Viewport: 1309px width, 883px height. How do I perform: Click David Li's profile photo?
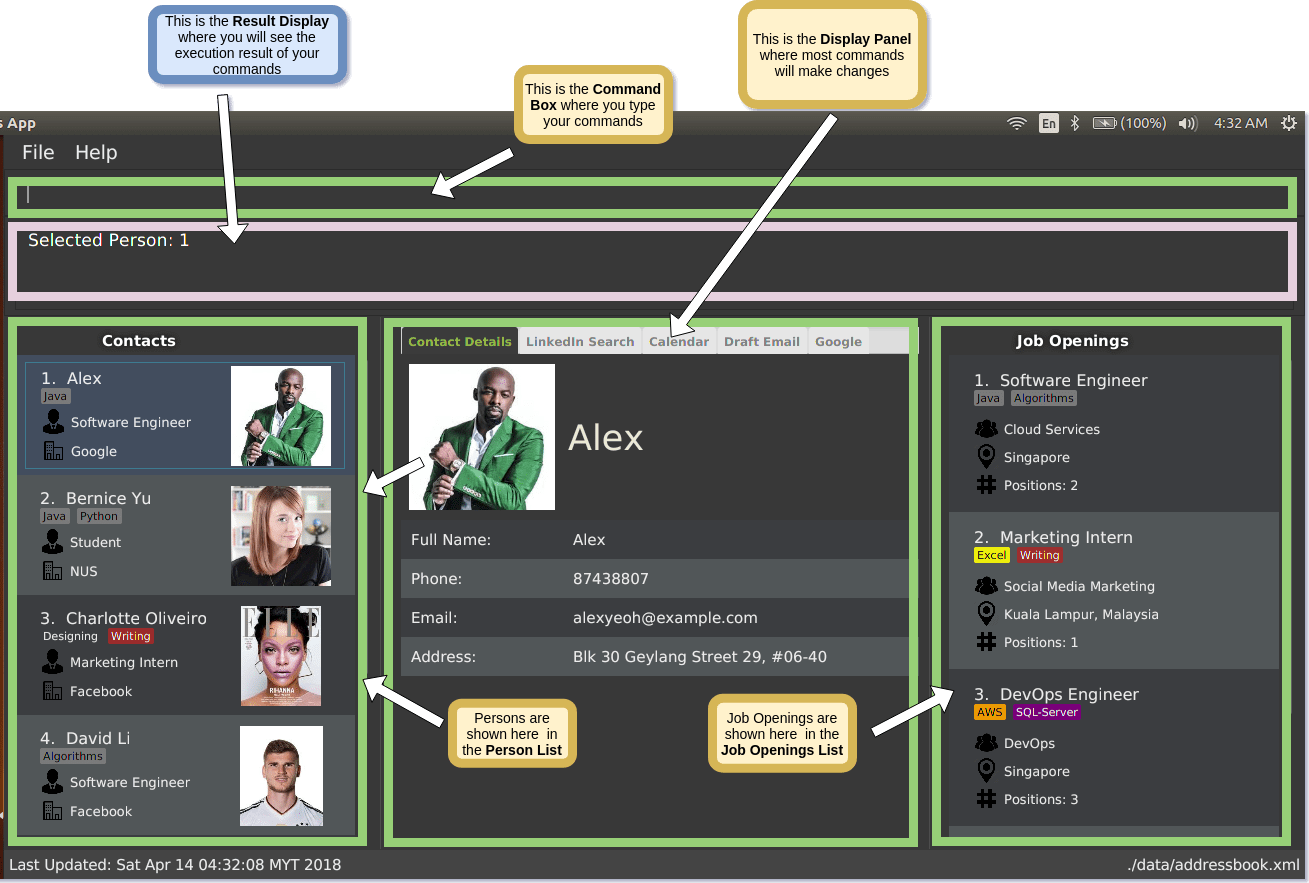click(281, 776)
